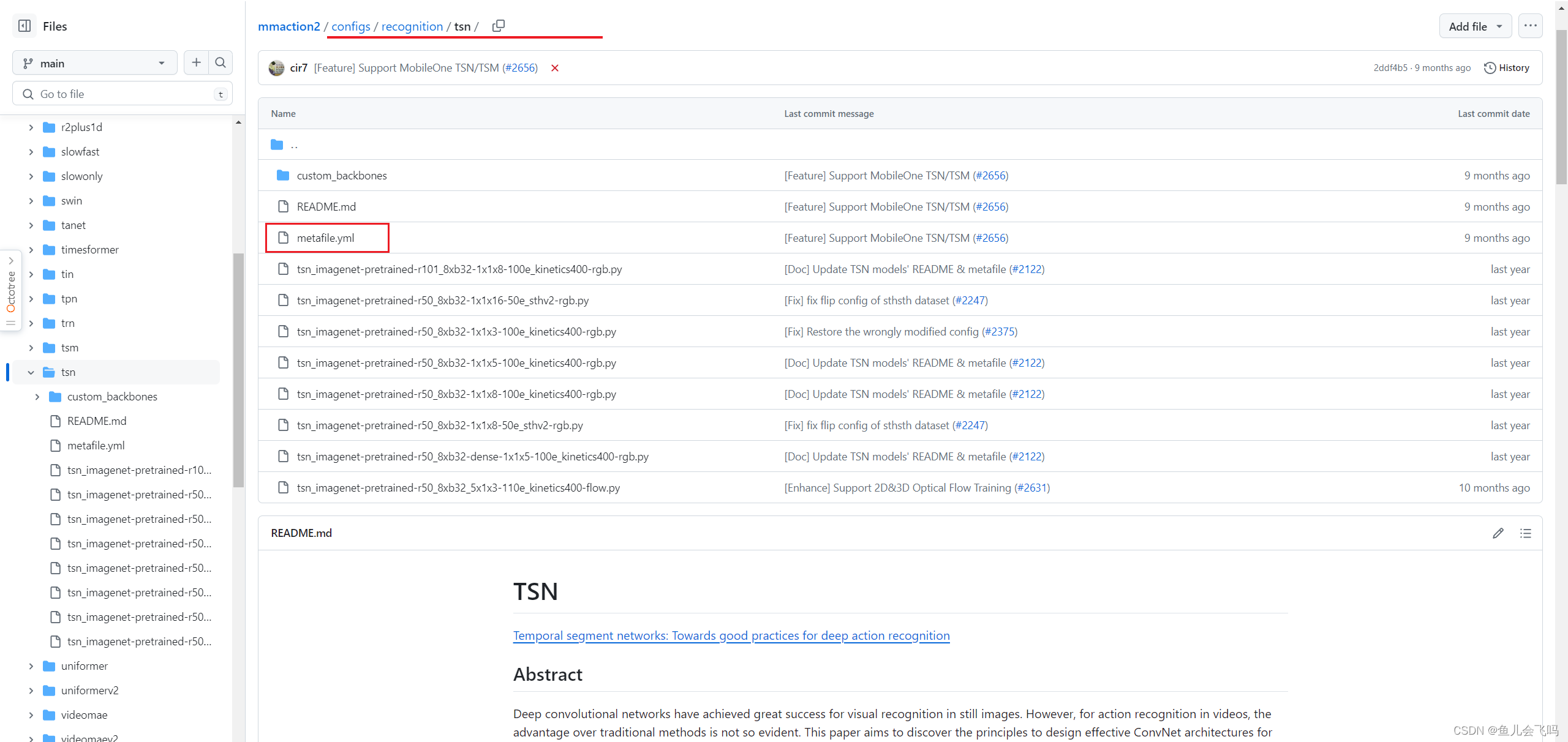The image size is (1568, 742).
Task: Edit README.md with the pencil icon
Action: click(1498, 533)
